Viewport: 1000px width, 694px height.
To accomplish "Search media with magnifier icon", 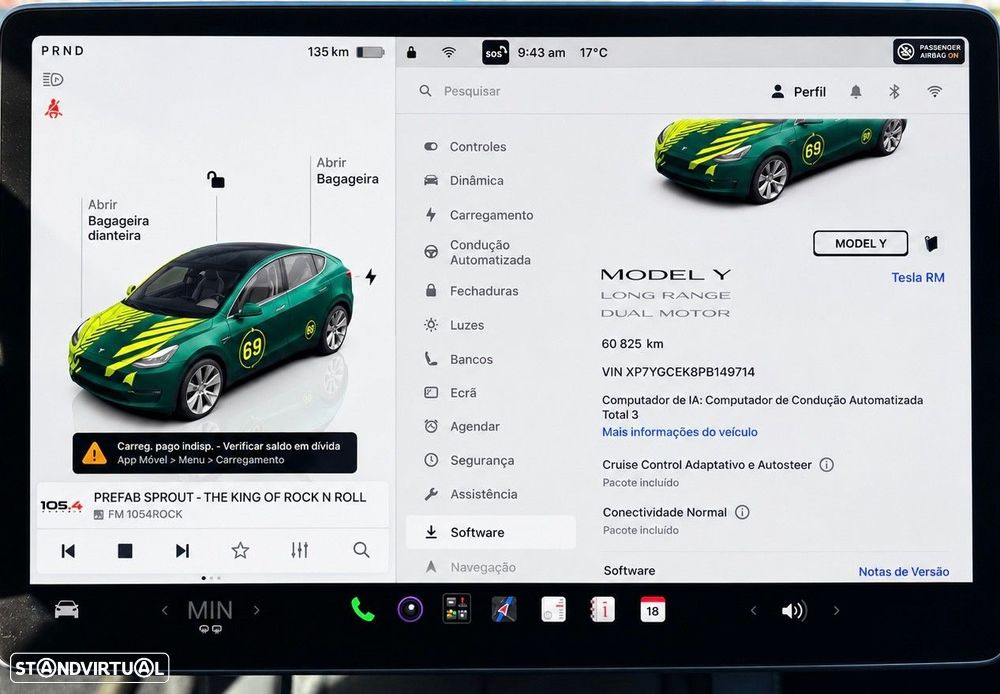I will (361, 550).
